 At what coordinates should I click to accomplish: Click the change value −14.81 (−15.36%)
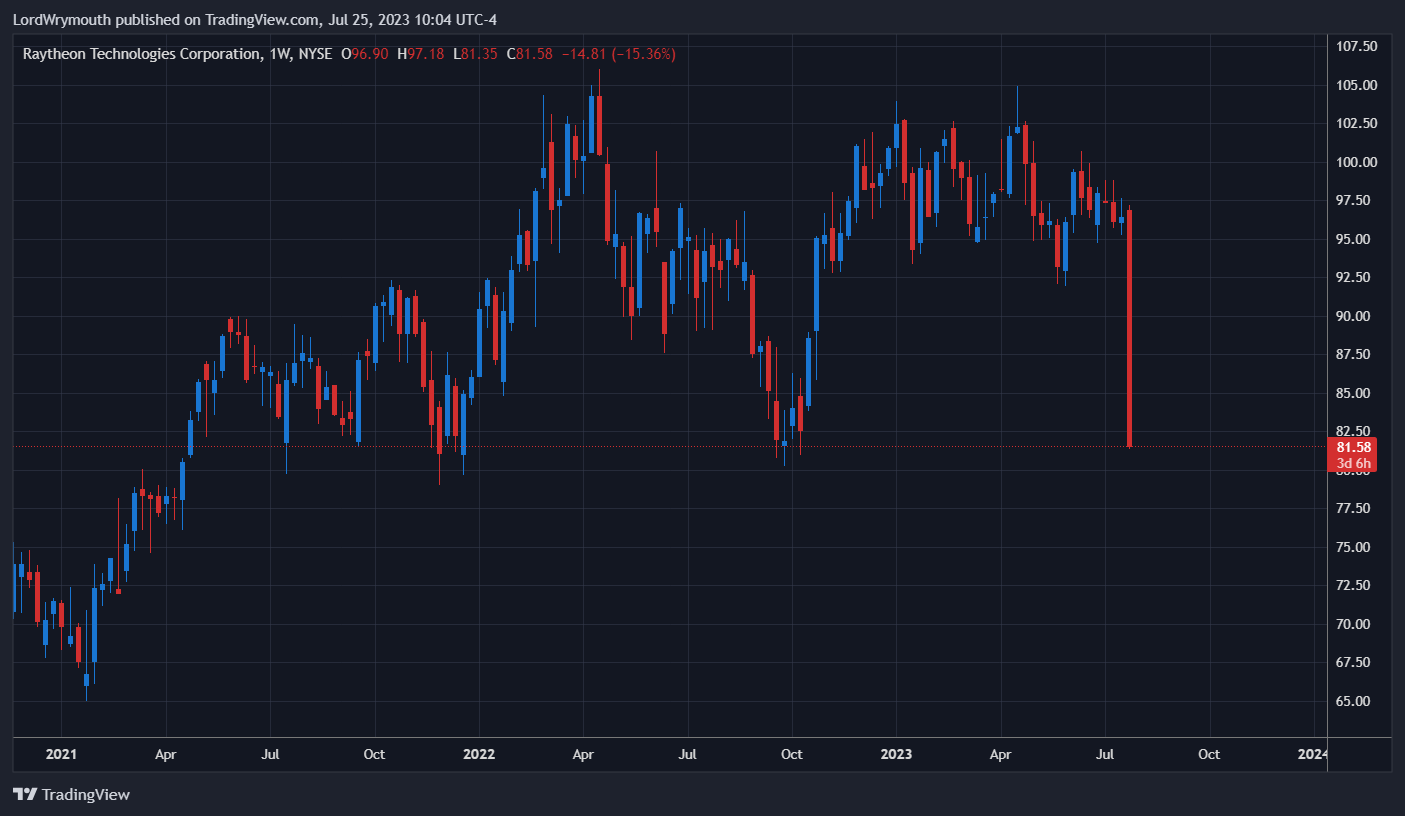[x=618, y=54]
